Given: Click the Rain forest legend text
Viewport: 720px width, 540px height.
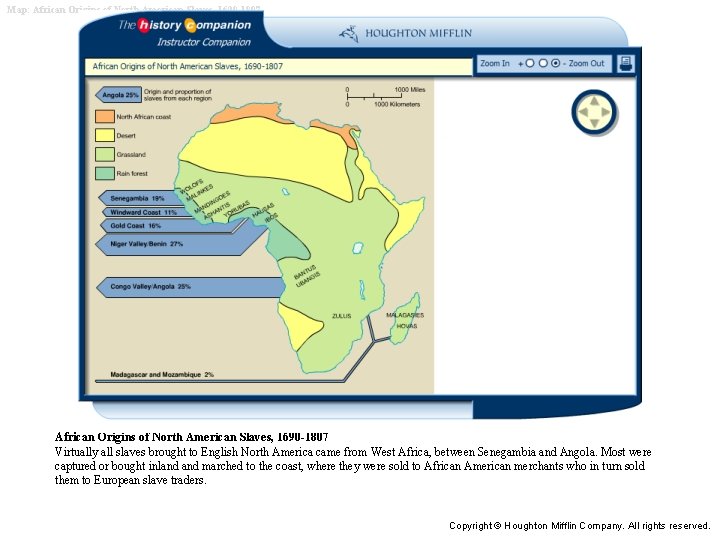Looking at the screenshot, I should click(x=132, y=174).
